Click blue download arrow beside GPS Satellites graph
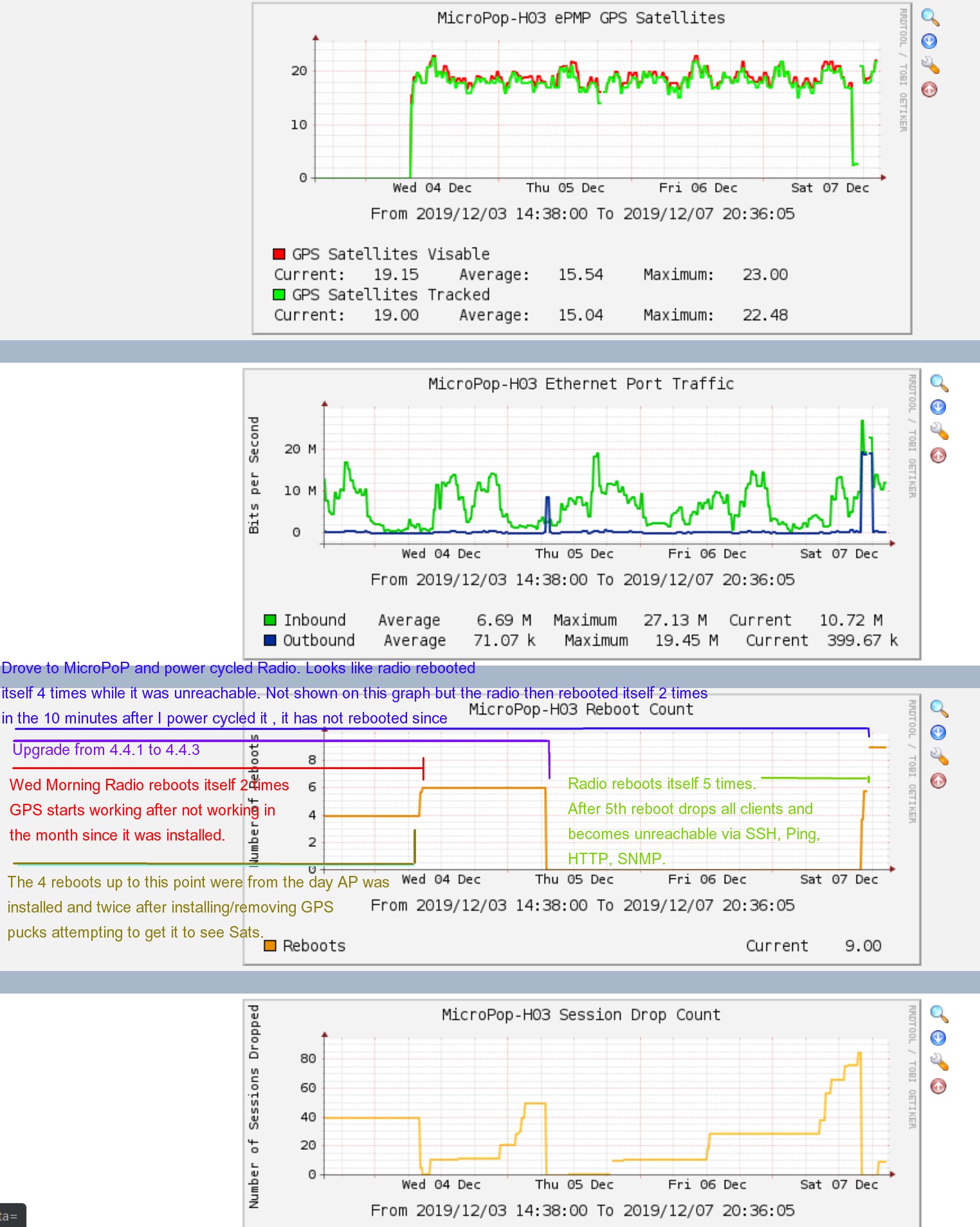This screenshot has height=1227, width=980. (929, 41)
